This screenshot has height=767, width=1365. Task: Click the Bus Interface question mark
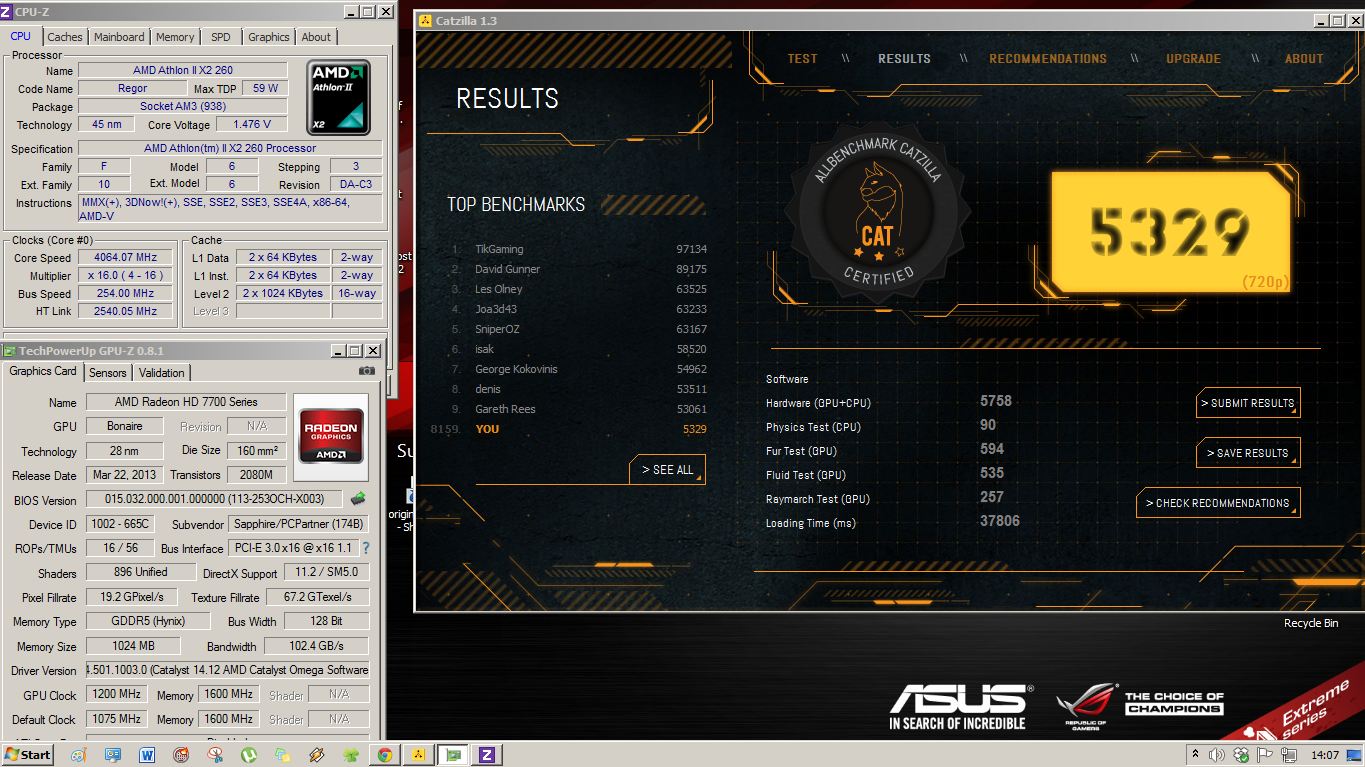[366, 548]
